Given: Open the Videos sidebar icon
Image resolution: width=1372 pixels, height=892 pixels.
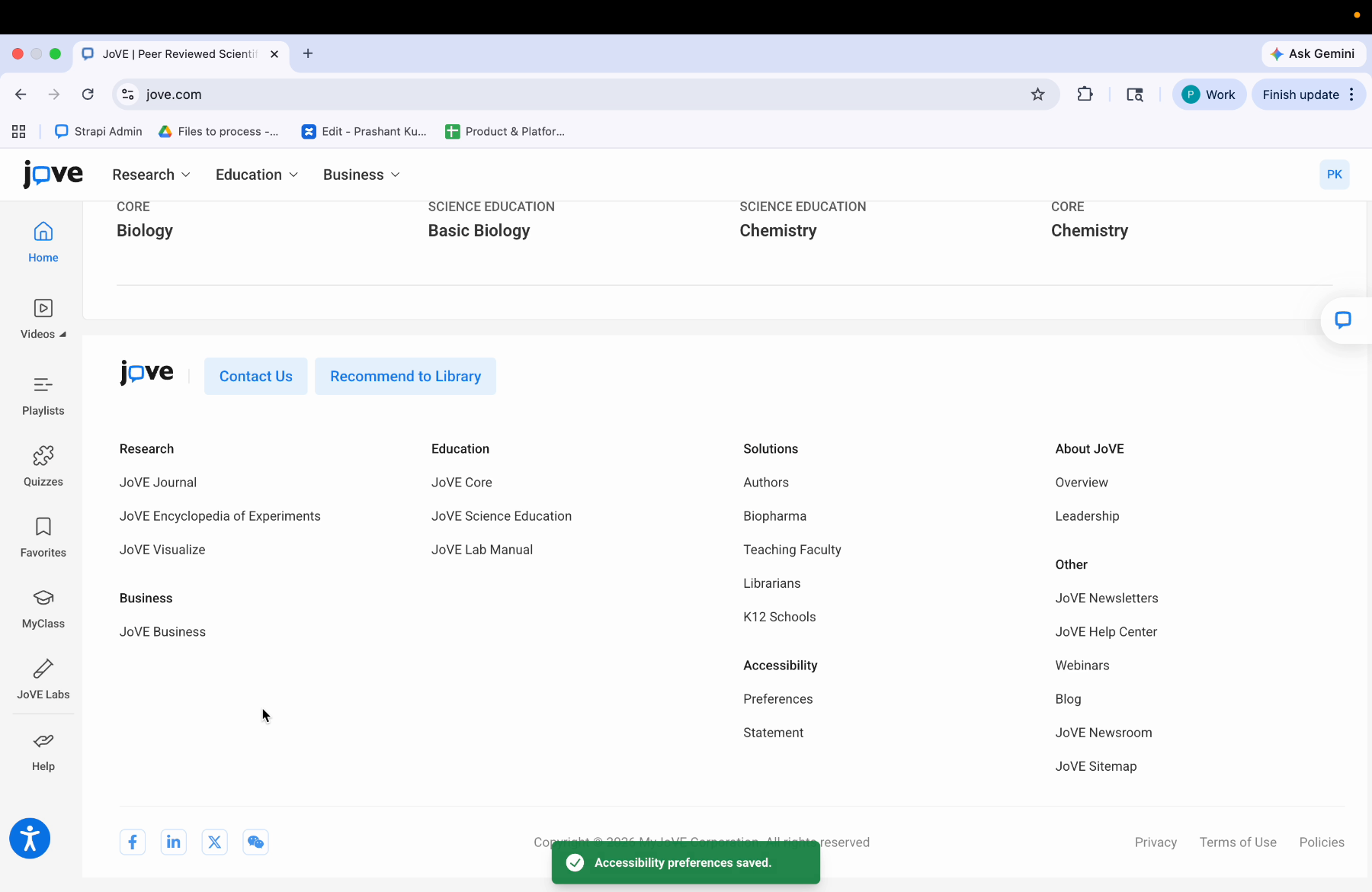Looking at the screenshot, I should click(x=43, y=308).
